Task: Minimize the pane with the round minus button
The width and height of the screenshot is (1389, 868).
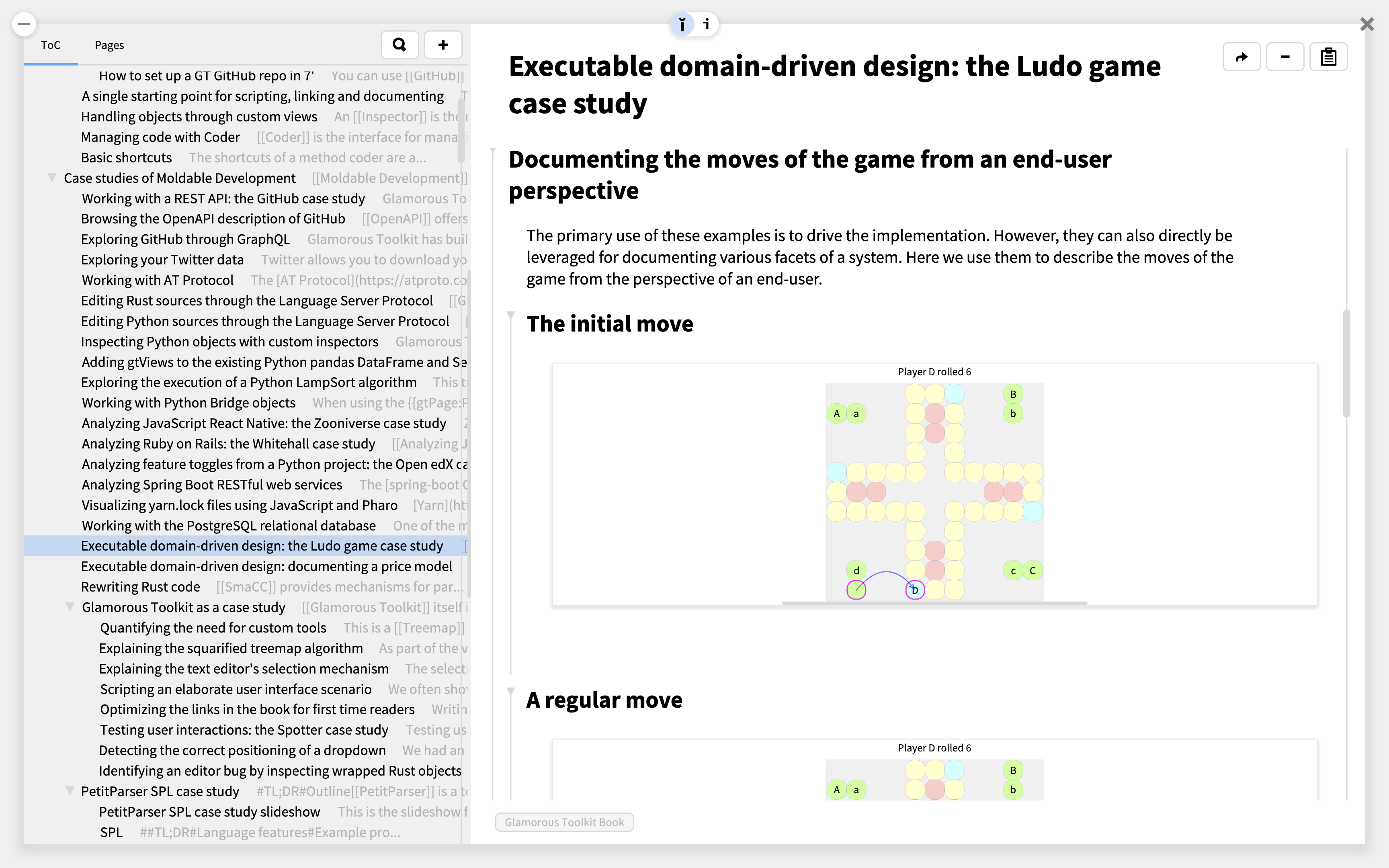Action: coord(24,24)
